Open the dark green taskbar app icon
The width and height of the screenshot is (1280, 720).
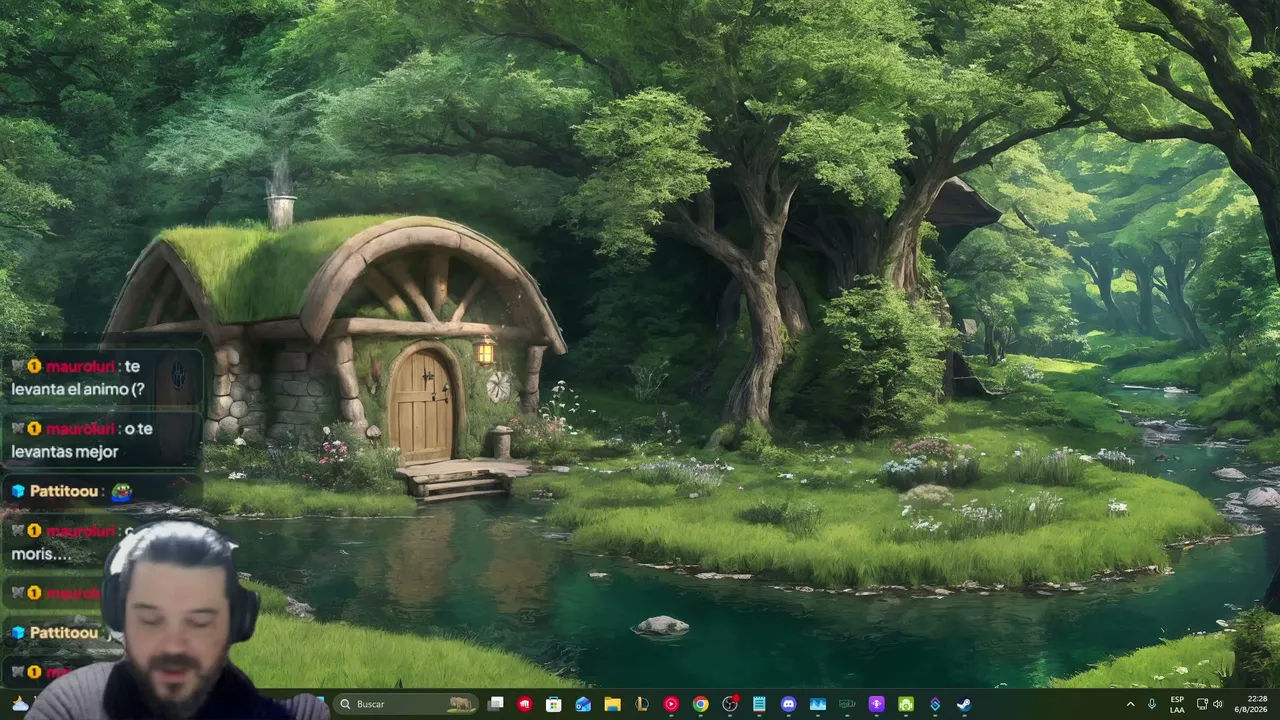(x=847, y=704)
